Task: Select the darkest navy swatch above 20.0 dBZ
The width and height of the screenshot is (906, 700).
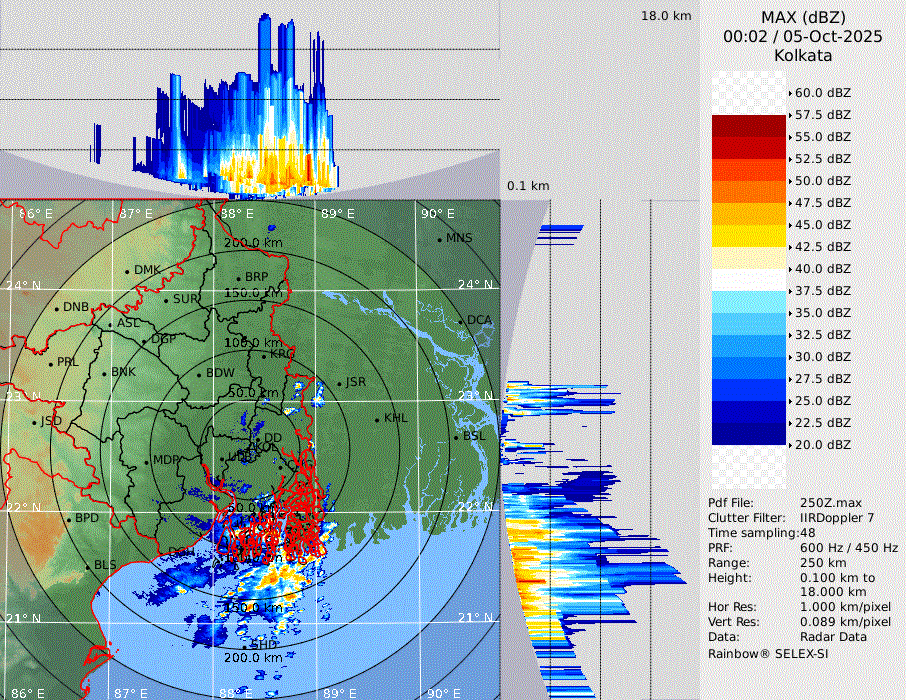Action: (x=748, y=434)
